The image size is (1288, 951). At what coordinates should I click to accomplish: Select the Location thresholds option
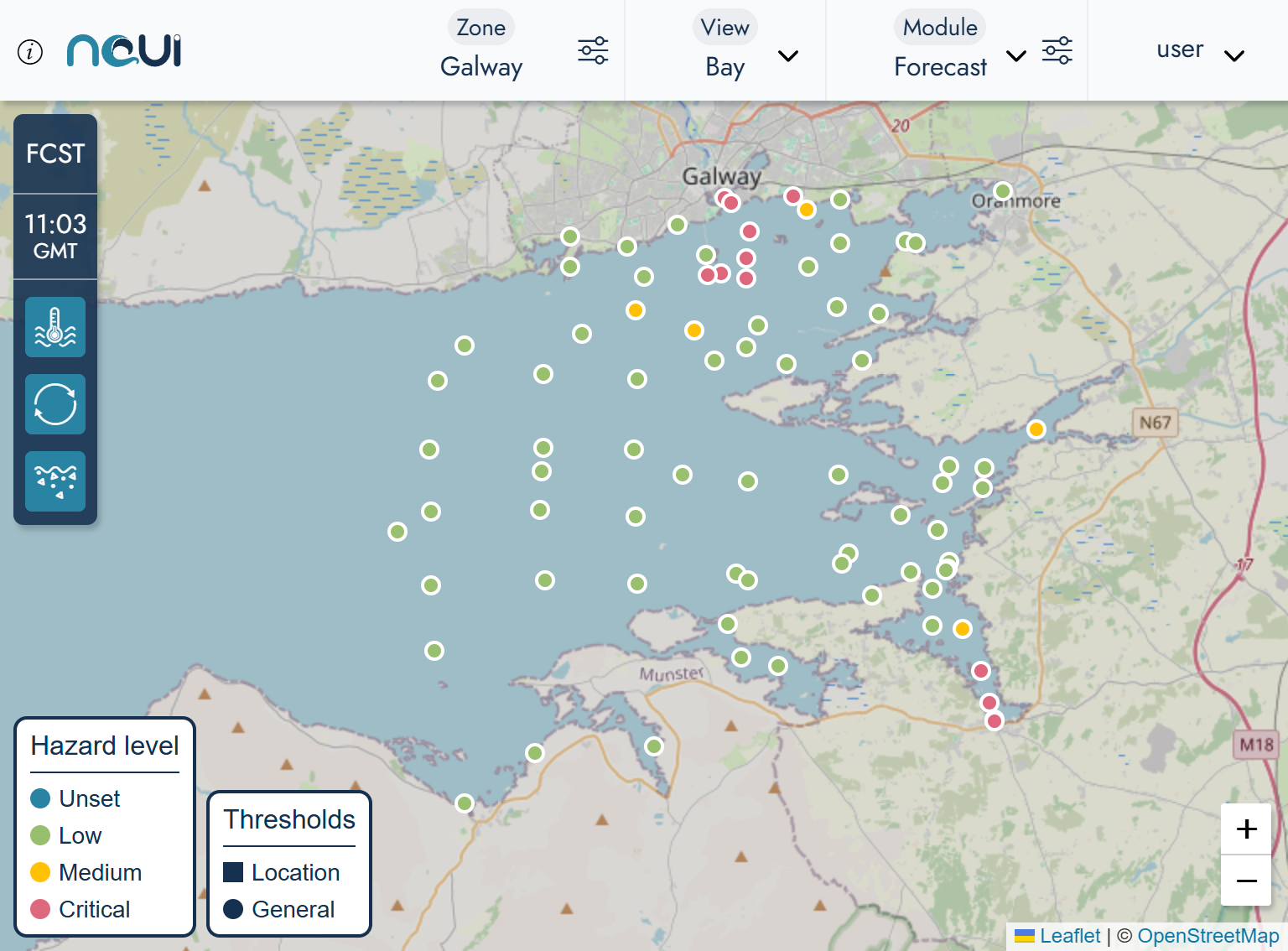(x=282, y=872)
